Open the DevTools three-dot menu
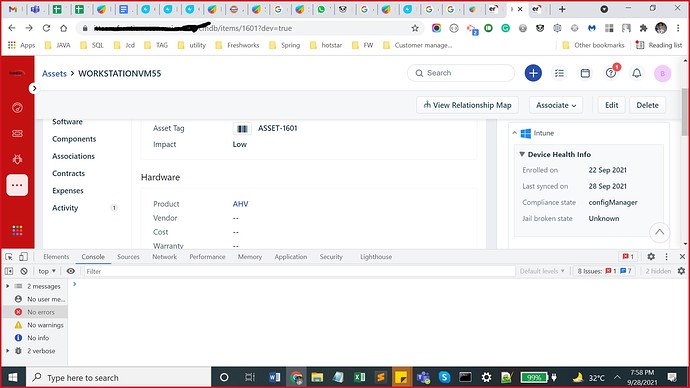Screen dimensions: 690x388 (x=666, y=256)
